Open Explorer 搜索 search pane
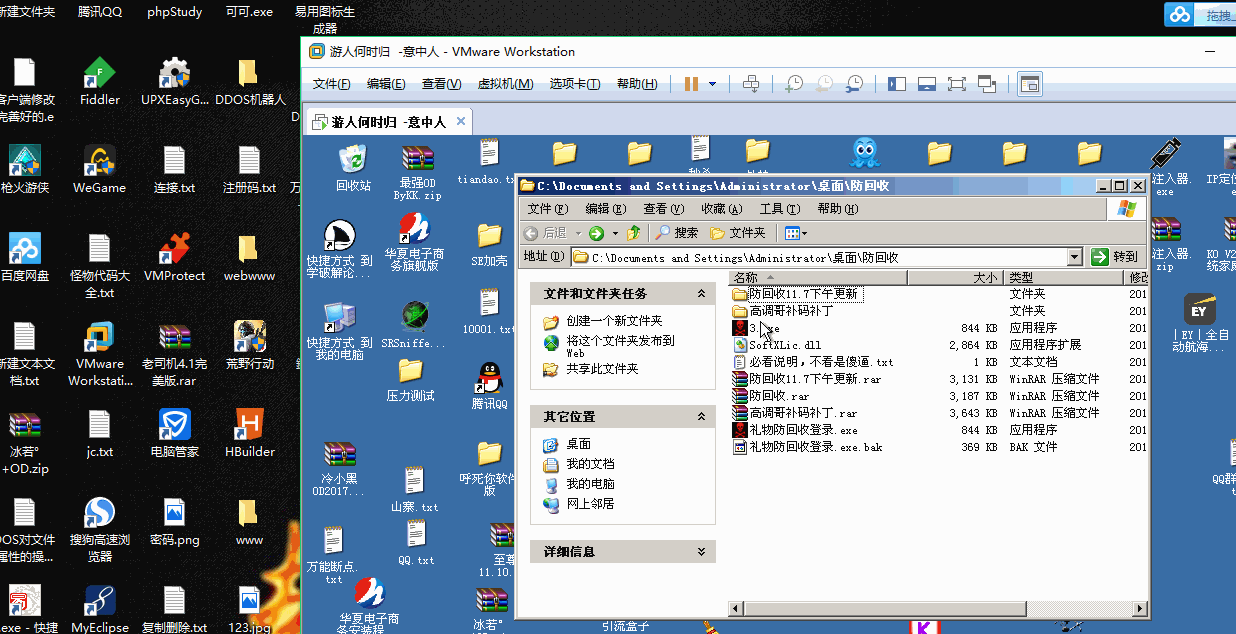Viewport: 1236px width, 634px height. [x=677, y=233]
